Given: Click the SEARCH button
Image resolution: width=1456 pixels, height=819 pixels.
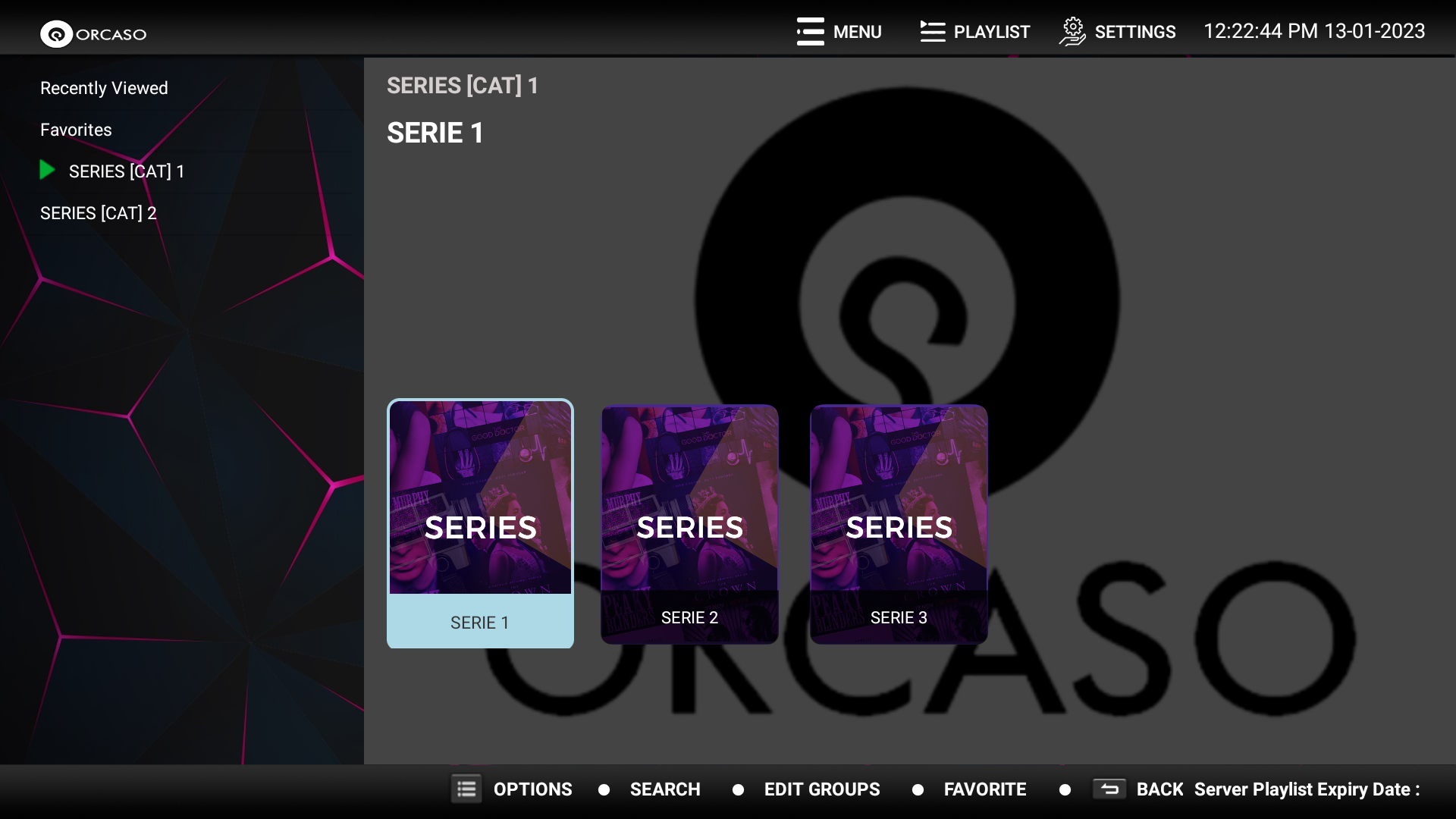Looking at the screenshot, I should coord(665,789).
